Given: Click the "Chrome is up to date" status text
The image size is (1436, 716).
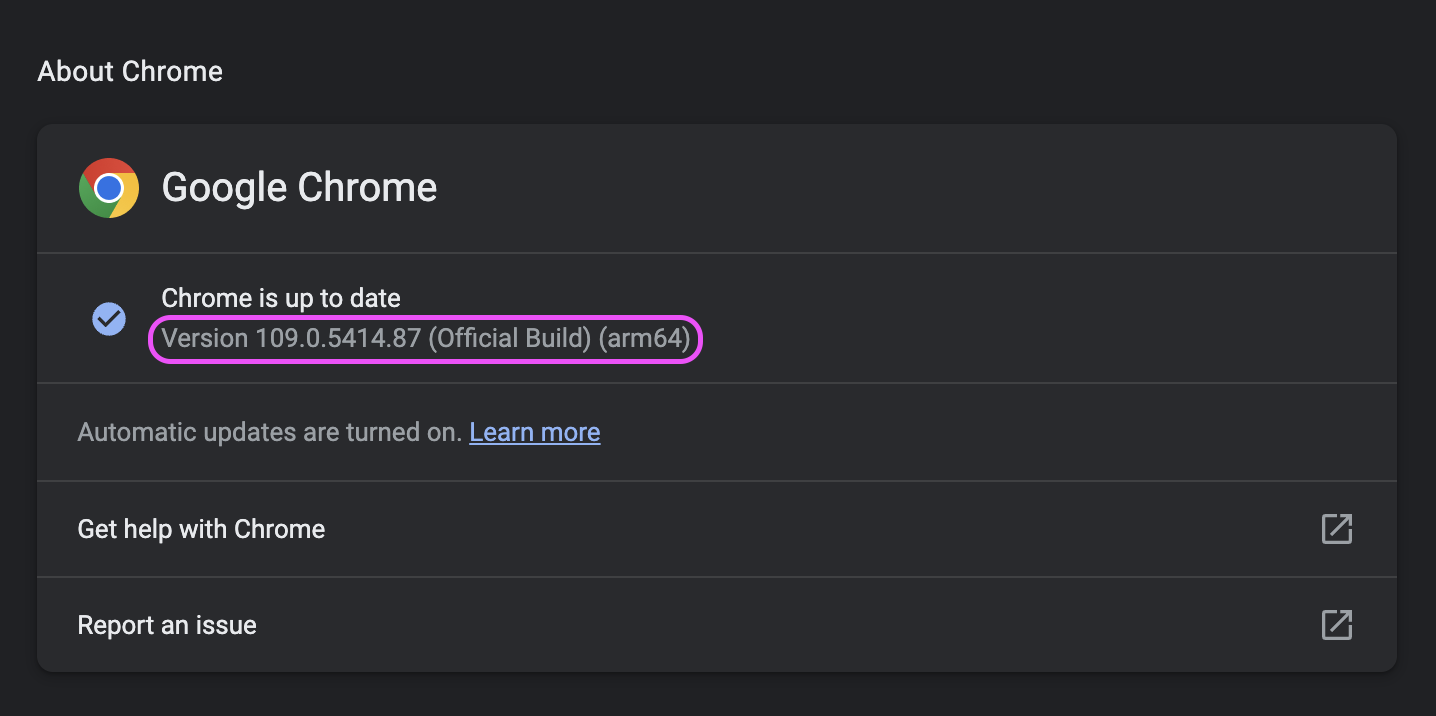Looking at the screenshot, I should pos(281,298).
